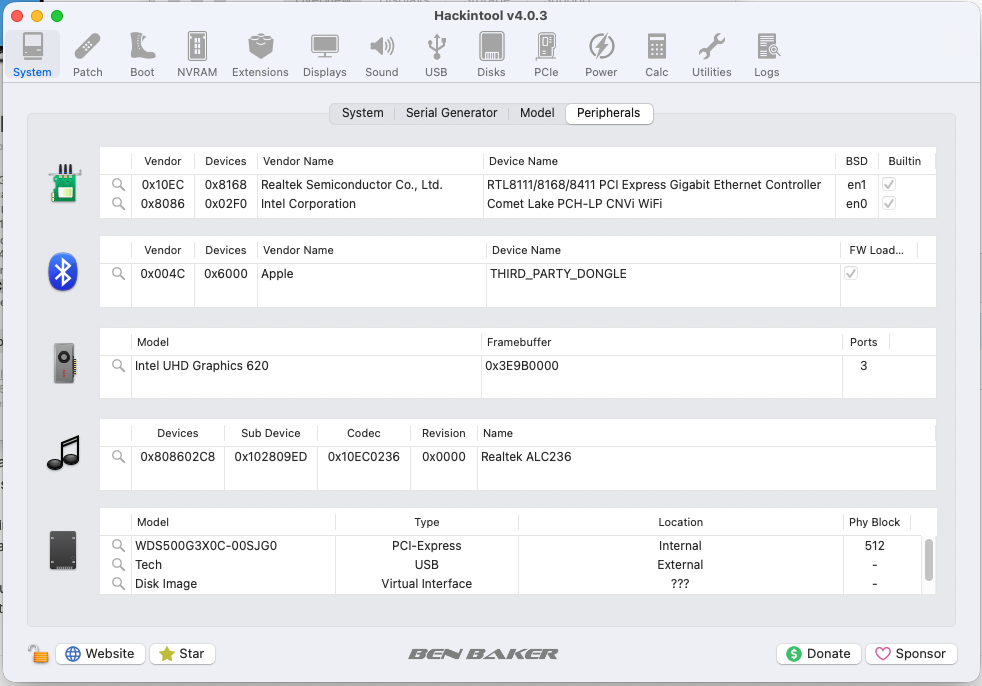Open the Power toolbar section
982x686 pixels.
[x=601, y=55]
